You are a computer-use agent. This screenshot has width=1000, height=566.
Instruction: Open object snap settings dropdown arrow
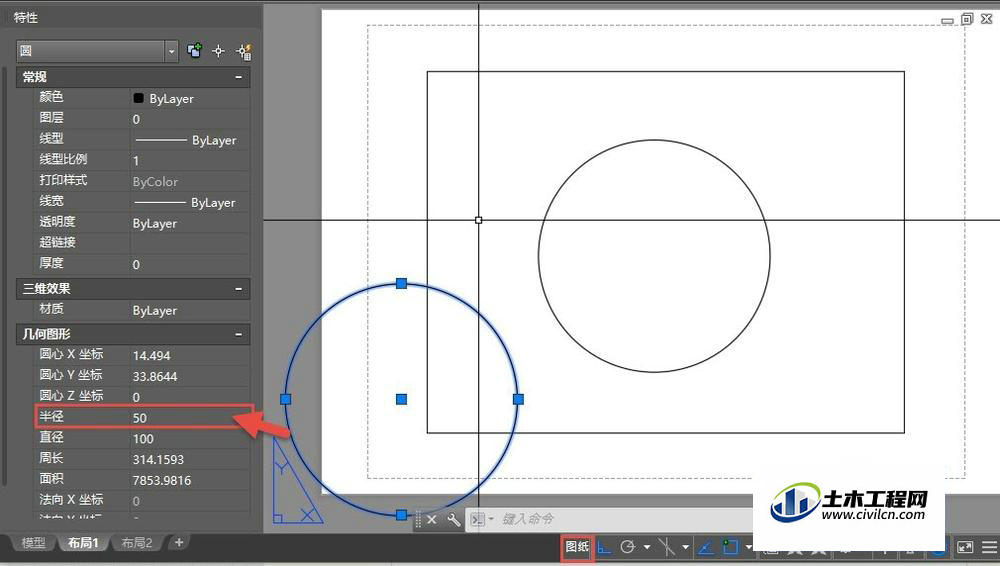749,547
